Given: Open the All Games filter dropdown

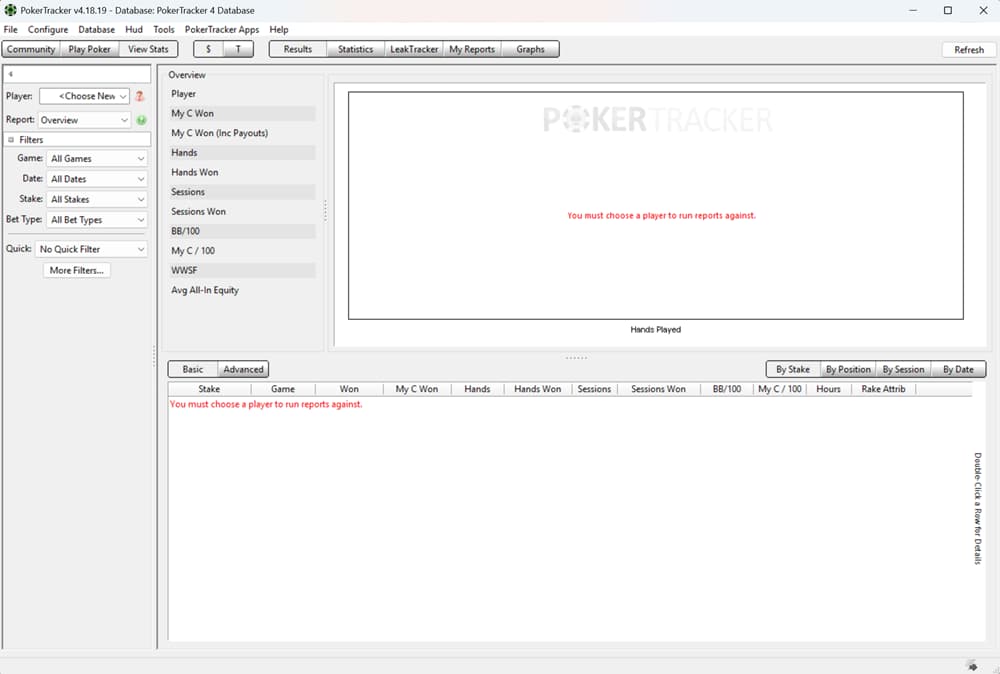Looking at the screenshot, I should [x=96, y=158].
